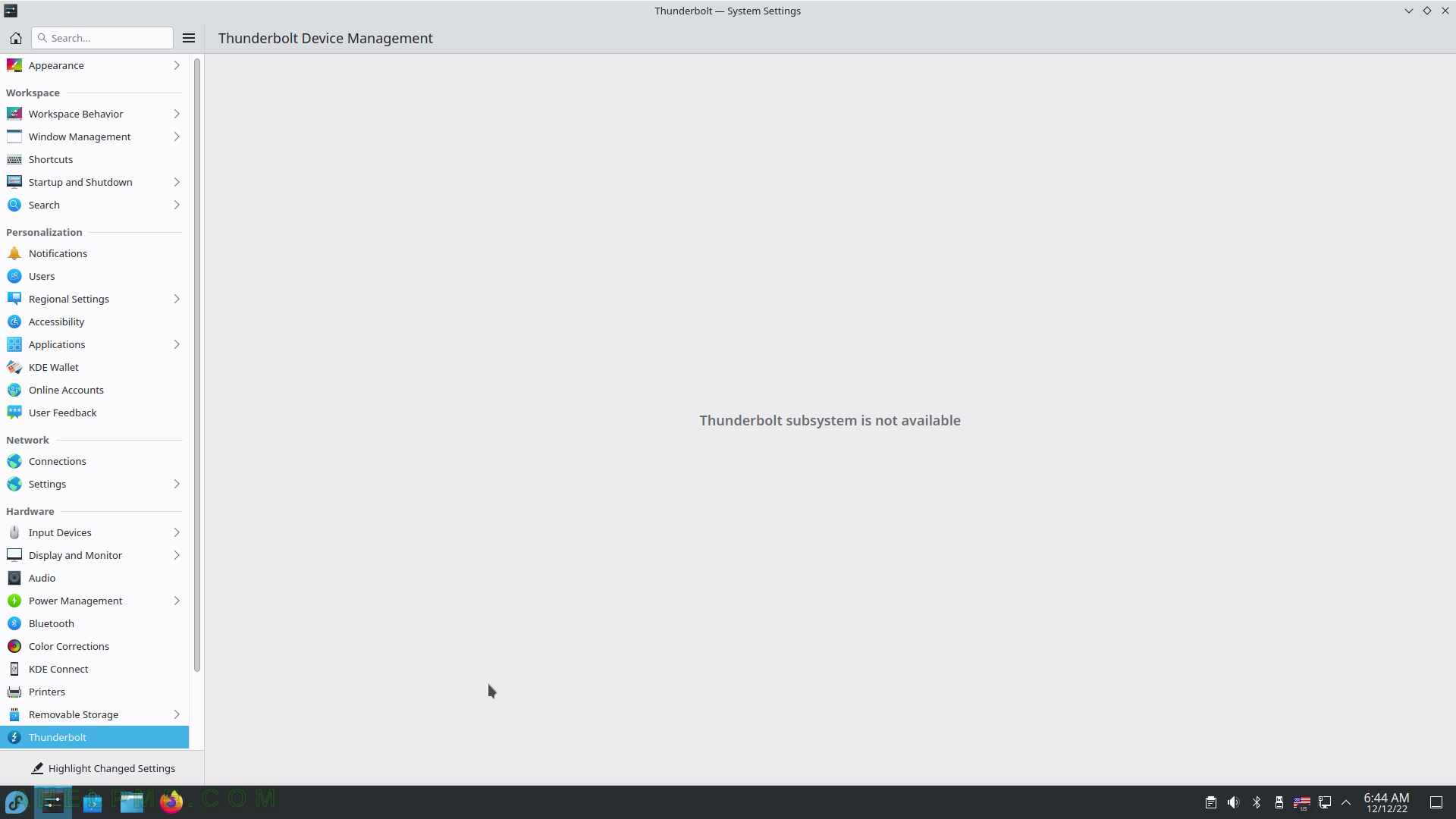Open the Users settings
The height and width of the screenshot is (819, 1456).
coord(94,276)
